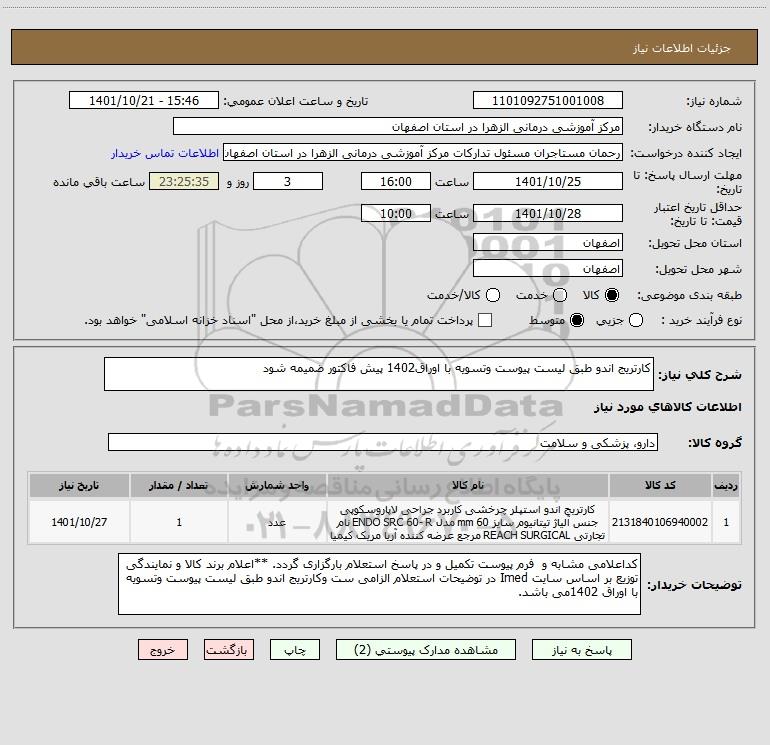Click the ردیف column header
This screenshot has width=770, height=745.
[x=726, y=485]
